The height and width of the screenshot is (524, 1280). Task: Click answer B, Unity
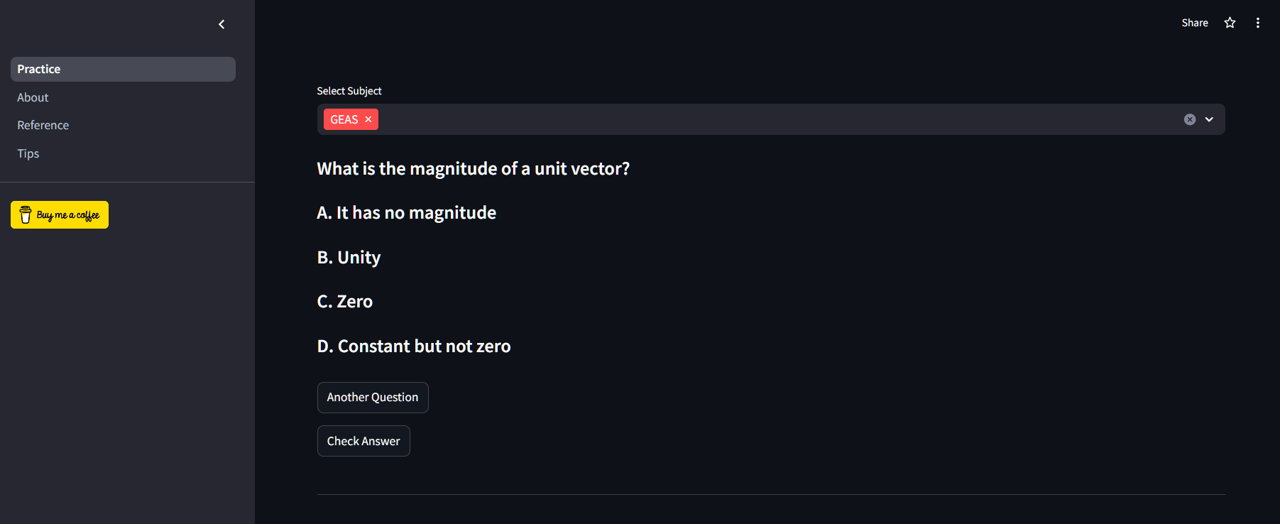pyautogui.click(x=349, y=257)
